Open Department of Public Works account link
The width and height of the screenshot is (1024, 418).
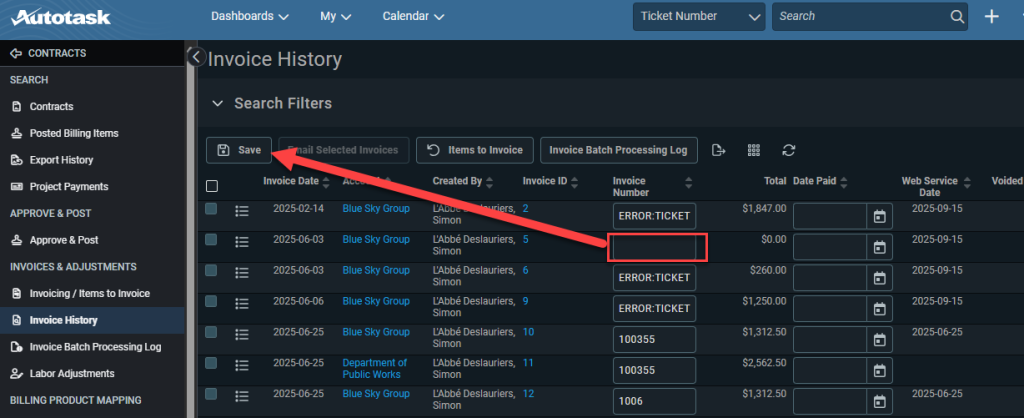pos(374,368)
